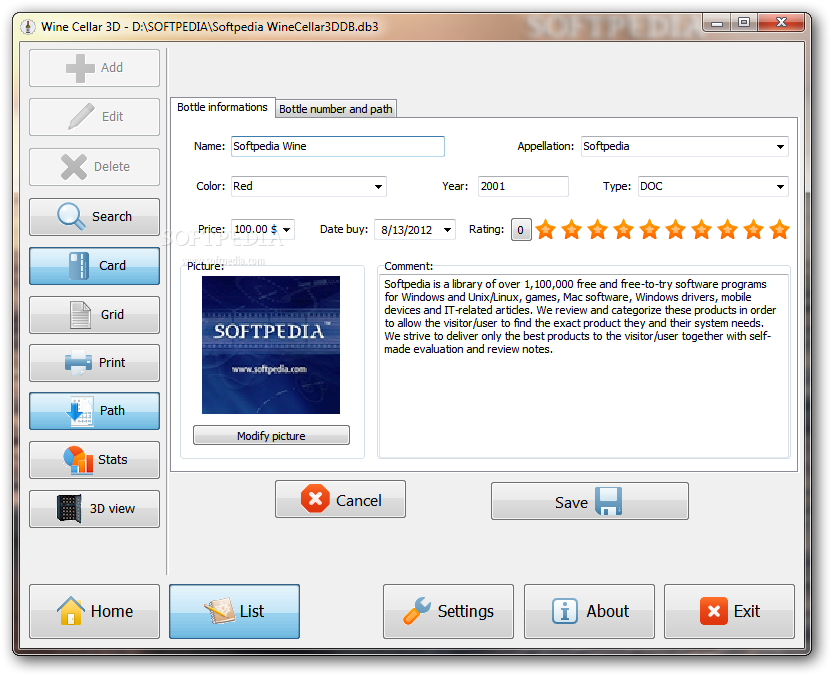This screenshot has width=832, height=676.
Task: Expand the Appellation dropdown arrow
Action: pyautogui.click(x=780, y=147)
